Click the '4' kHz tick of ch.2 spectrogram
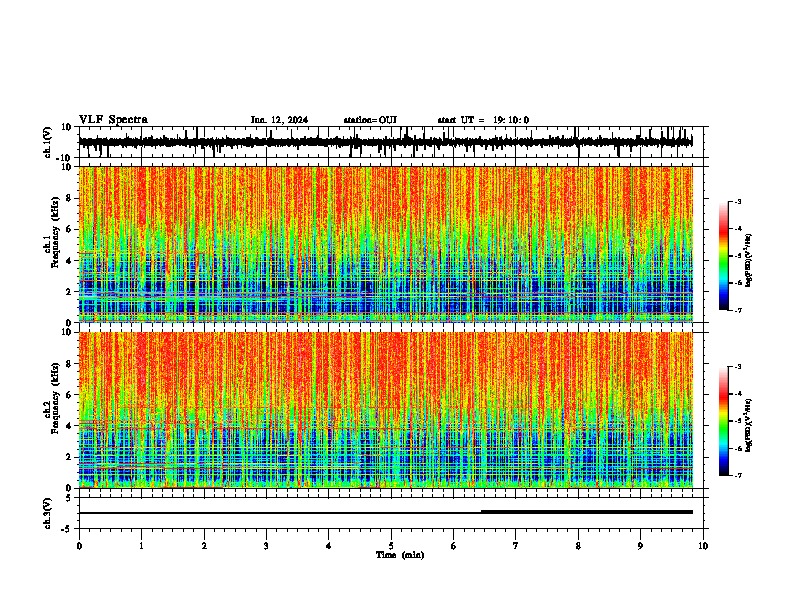The height and width of the screenshot is (612, 792). [x=70, y=426]
